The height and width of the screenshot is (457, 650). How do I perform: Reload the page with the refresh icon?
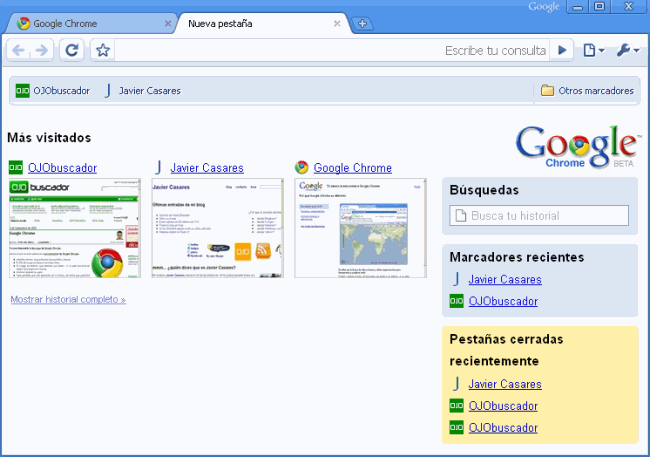coord(72,51)
